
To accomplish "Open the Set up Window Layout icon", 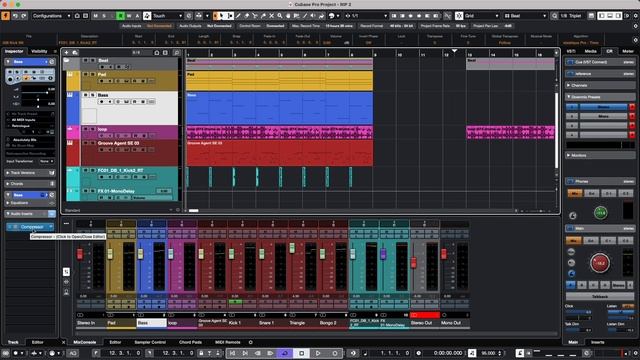I will pos(591,16).
